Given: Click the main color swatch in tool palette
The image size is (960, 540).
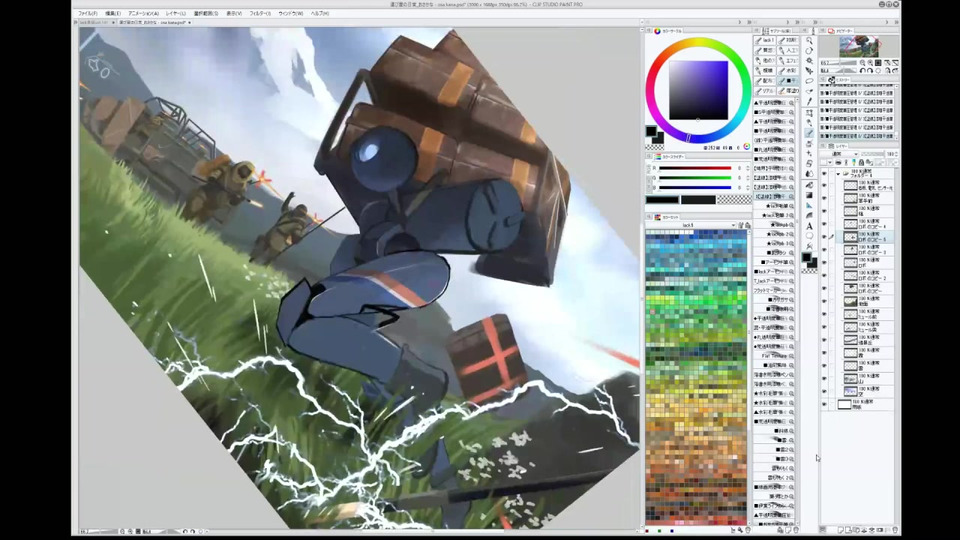Looking at the screenshot, I should (806, 257).
